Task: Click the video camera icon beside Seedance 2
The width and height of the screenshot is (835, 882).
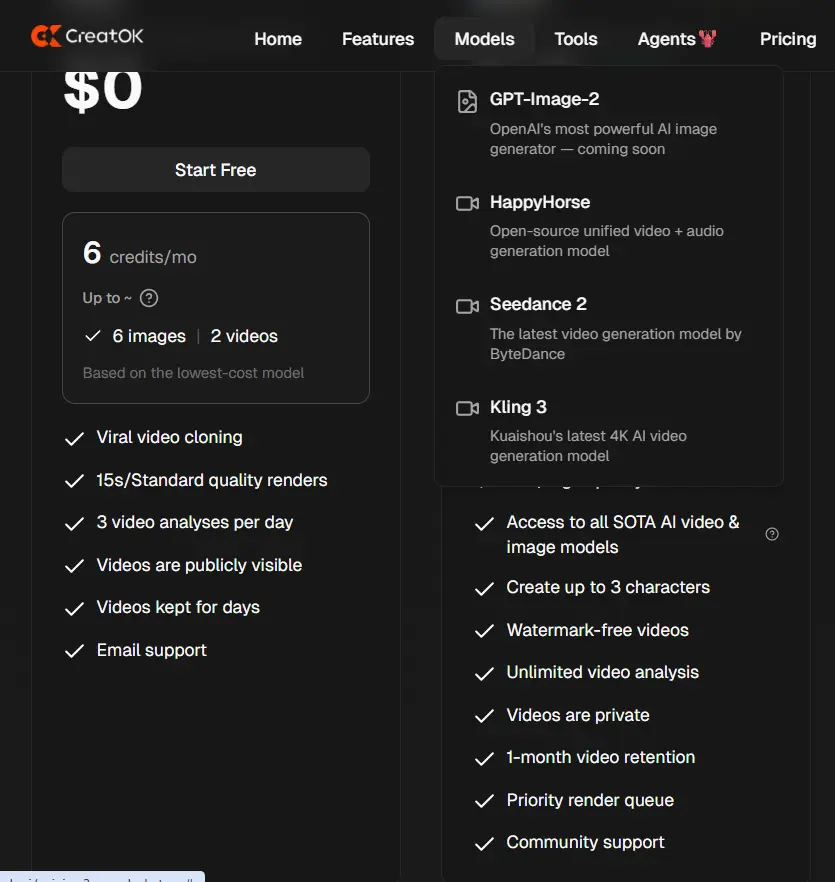Action: [467, 306]
